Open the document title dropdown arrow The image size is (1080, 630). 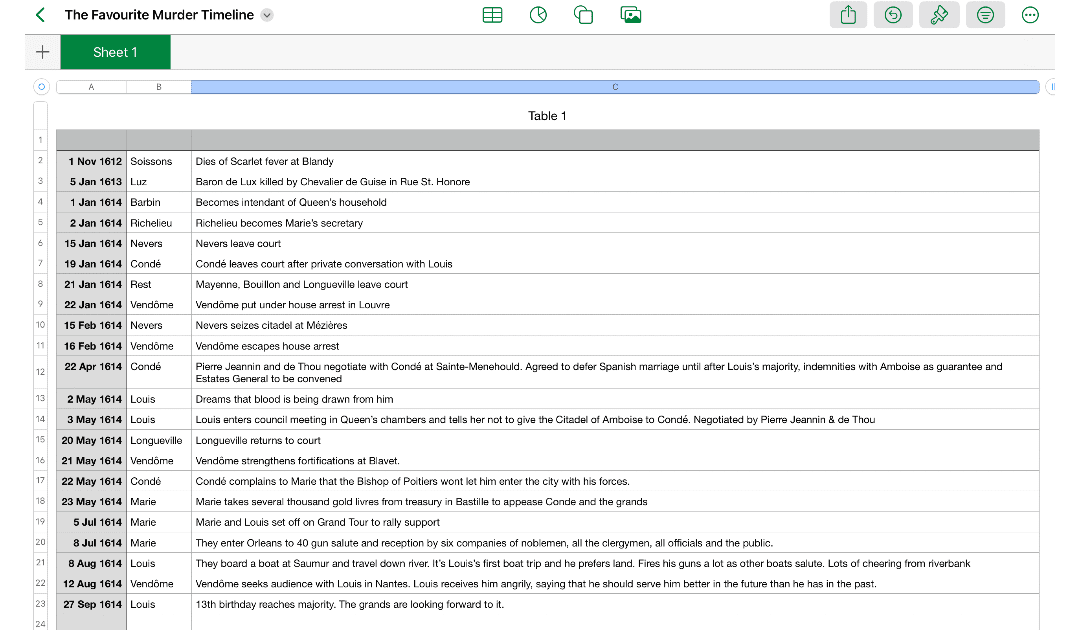[x=267, y=15]
